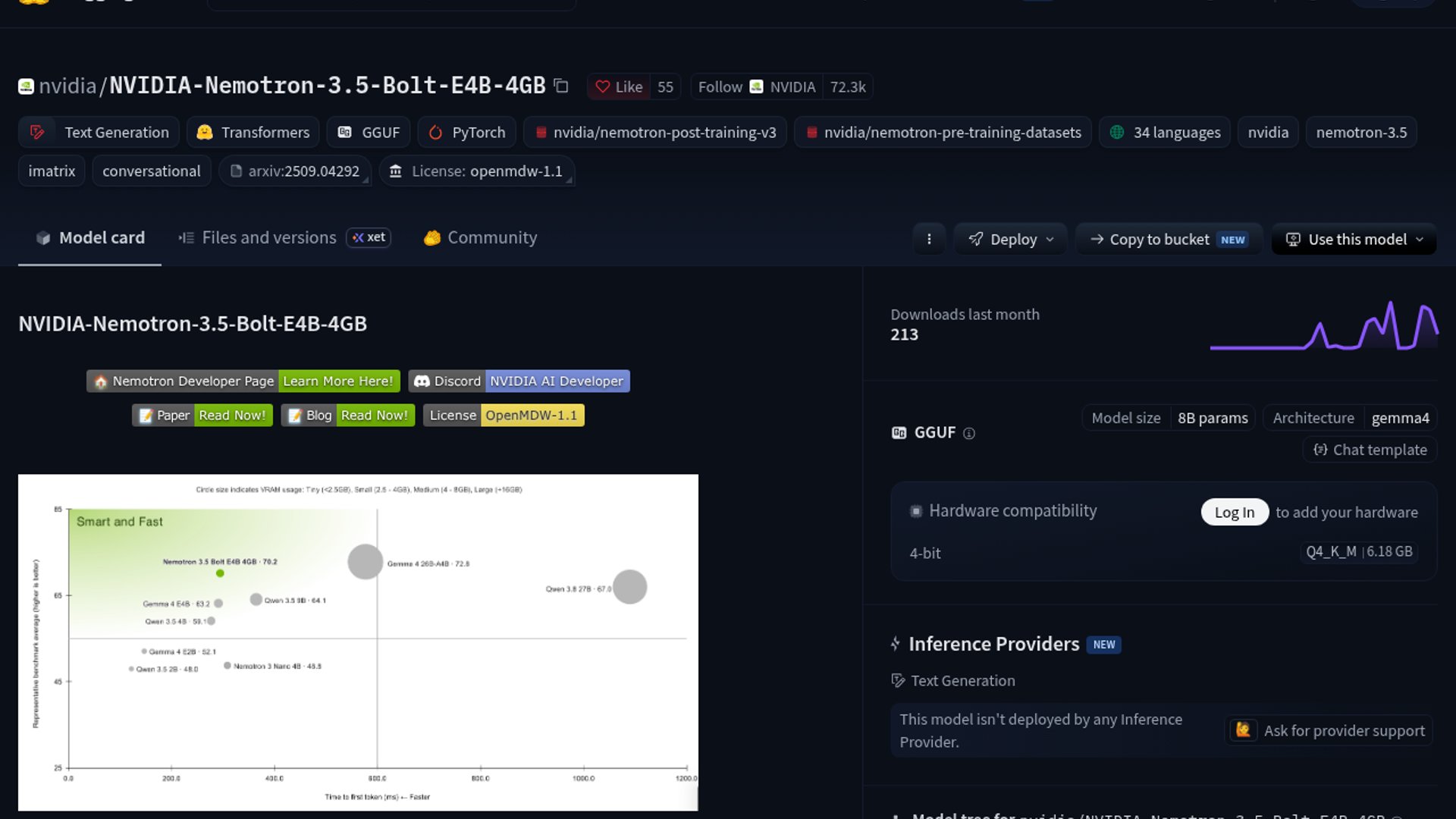
Task: Open Nemotron Developer Page badge
Action: (243, 381)
